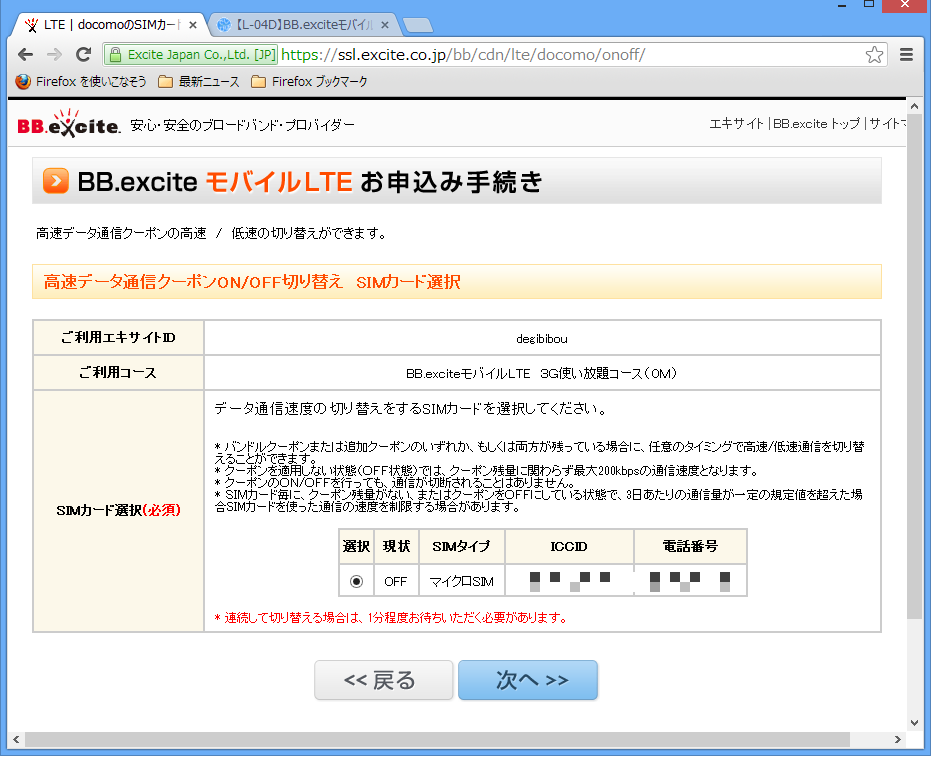Click the OFF status cell

396,581
